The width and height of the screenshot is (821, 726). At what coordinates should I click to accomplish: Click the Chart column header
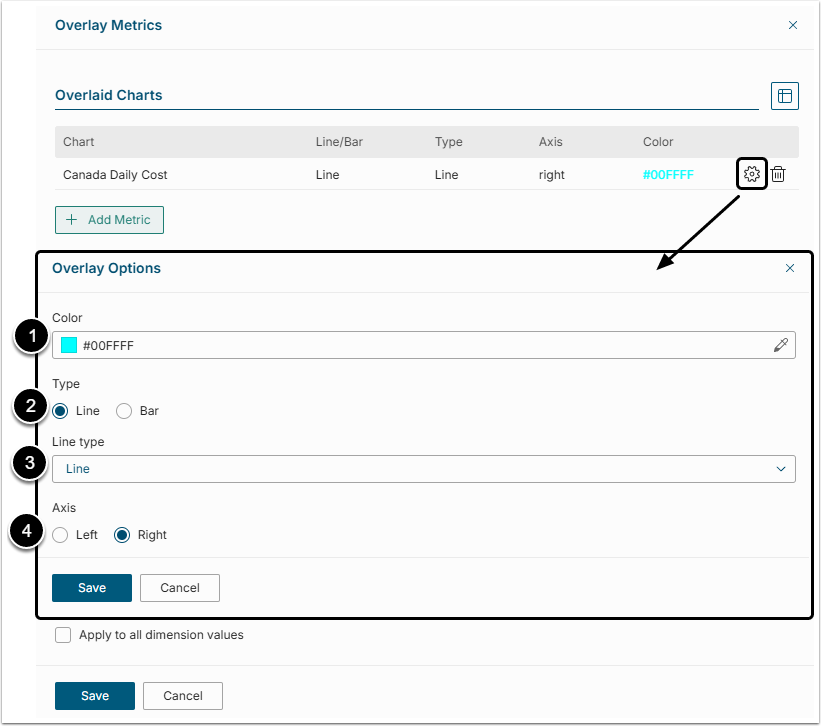[x=79, y=142]
